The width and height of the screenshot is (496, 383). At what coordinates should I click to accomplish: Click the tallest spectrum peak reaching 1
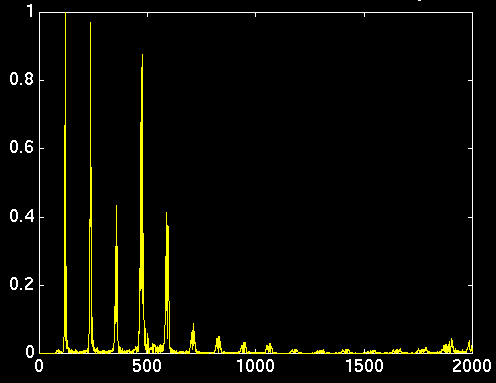pyautogui.click(x=65, y=183)
